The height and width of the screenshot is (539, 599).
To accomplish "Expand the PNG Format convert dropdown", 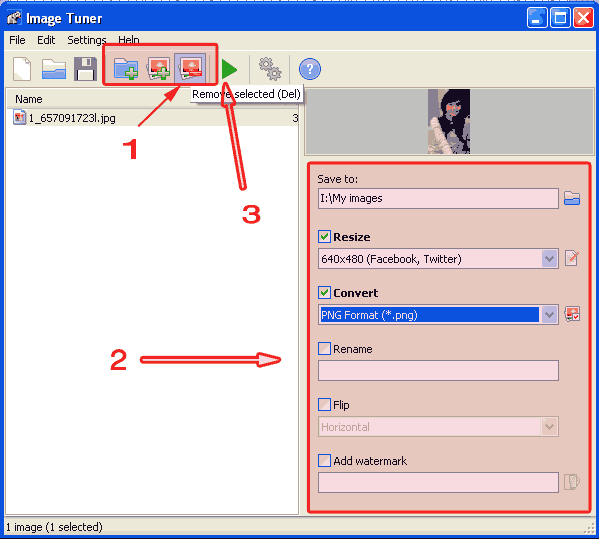I will coord(549,315).
